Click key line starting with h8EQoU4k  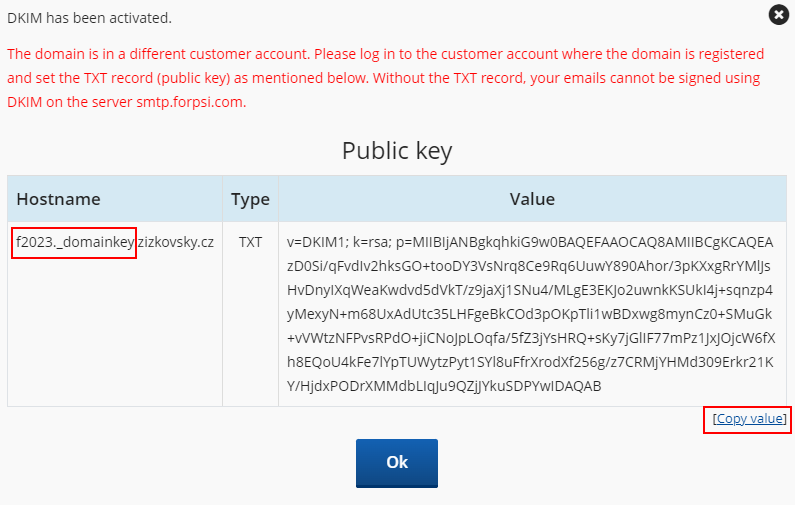[x=530, y=362]
